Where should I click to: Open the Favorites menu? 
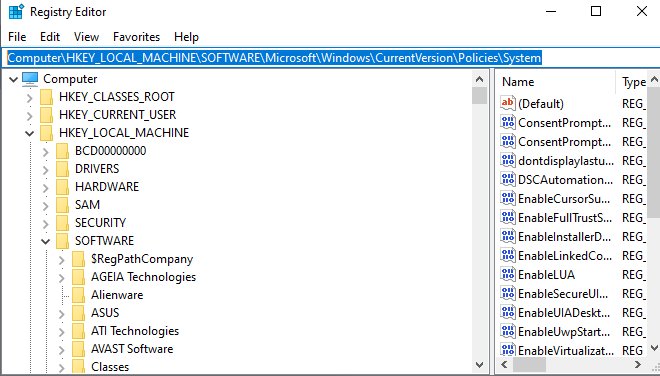[x=136, y=37]
